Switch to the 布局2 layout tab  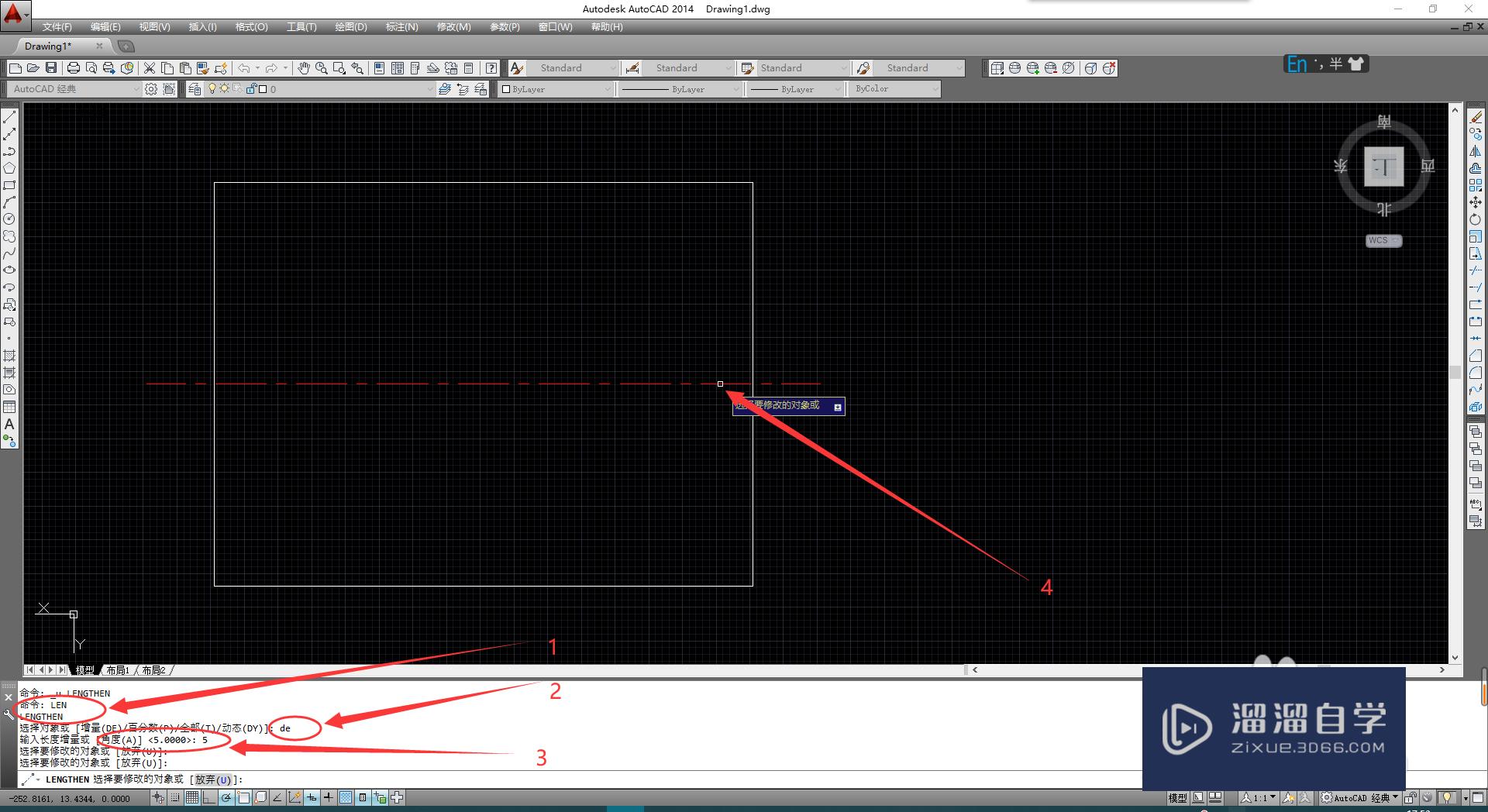coord(153,670)
